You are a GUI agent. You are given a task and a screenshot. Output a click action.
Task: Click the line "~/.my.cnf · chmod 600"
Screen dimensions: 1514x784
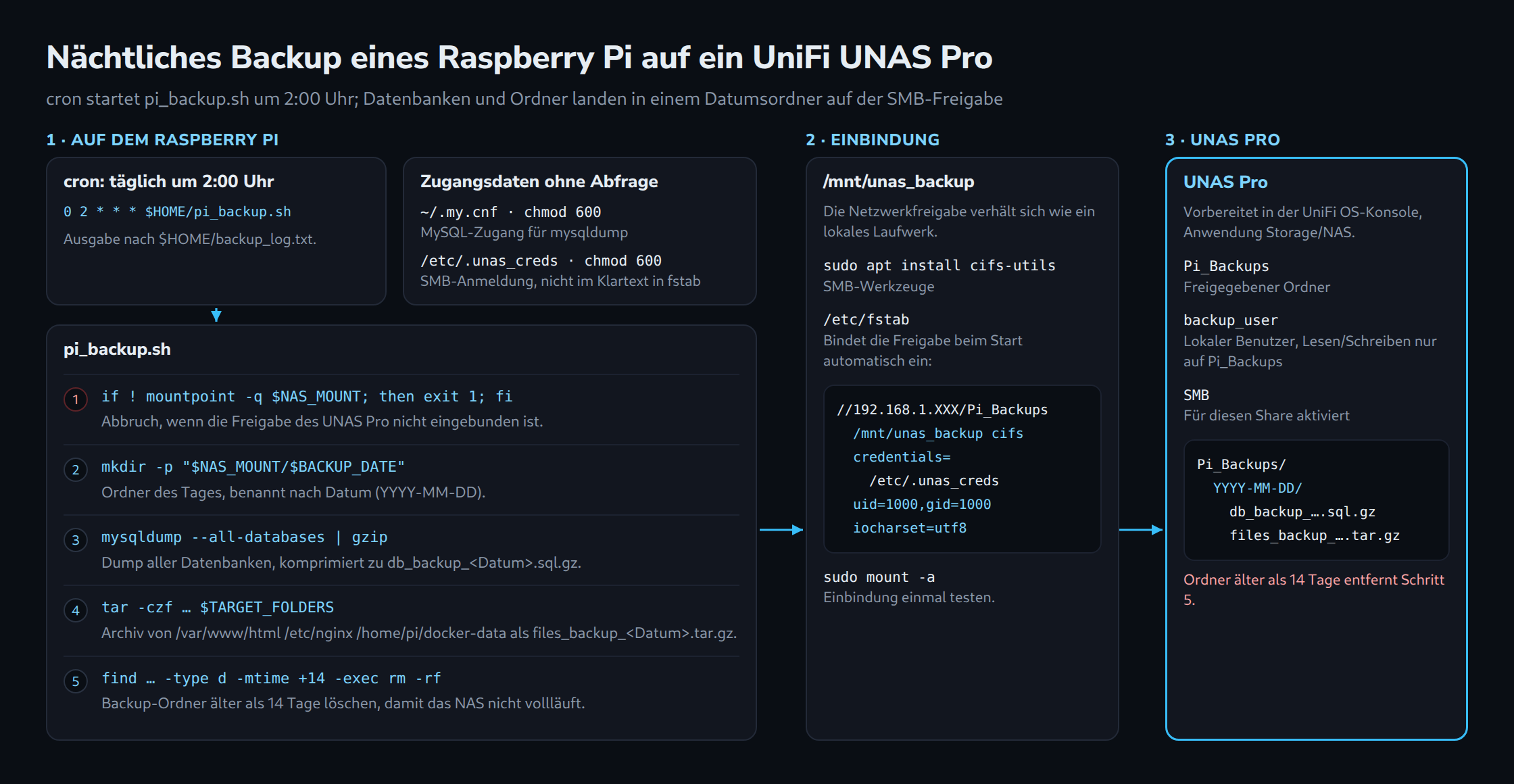coord(511,212)
